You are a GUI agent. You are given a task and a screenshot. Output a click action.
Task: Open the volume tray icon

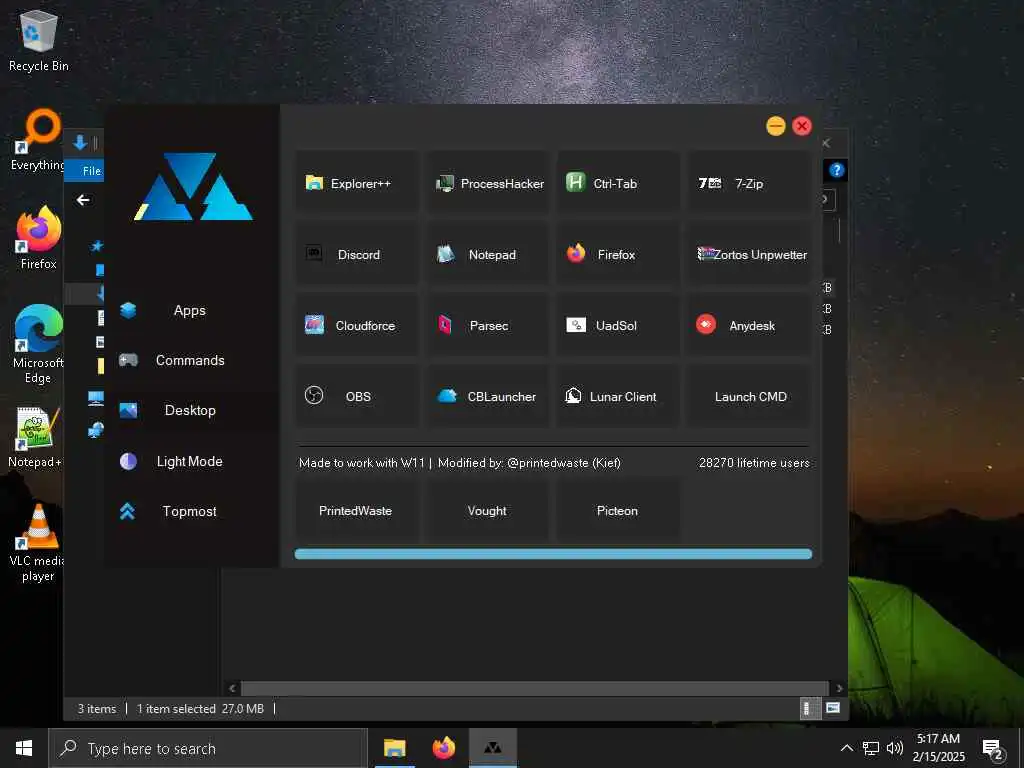coord(895,748)
